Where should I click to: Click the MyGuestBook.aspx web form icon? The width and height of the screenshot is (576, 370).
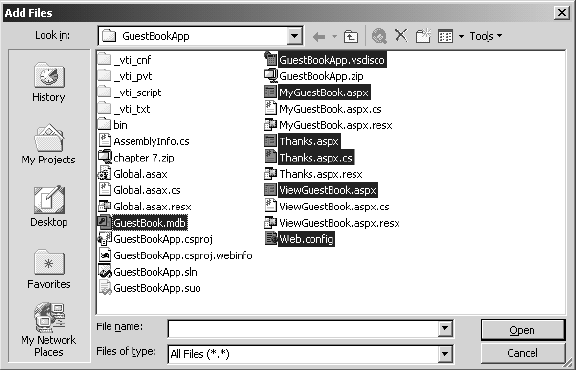tap(270, 92)
